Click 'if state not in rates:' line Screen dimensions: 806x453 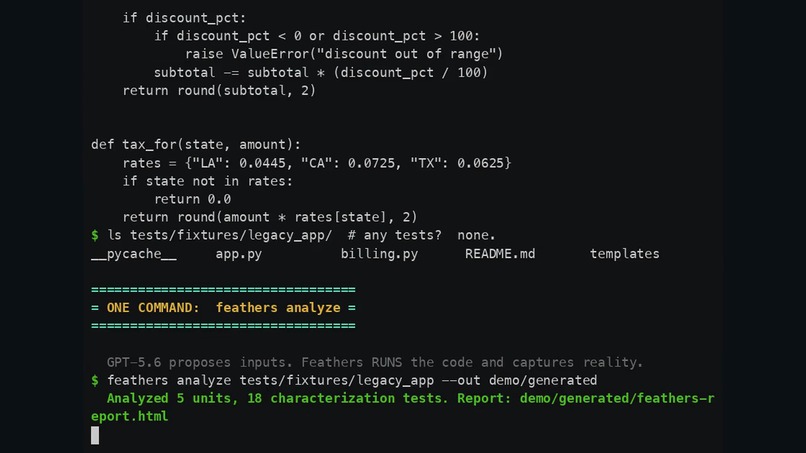(x=208, y=181)
